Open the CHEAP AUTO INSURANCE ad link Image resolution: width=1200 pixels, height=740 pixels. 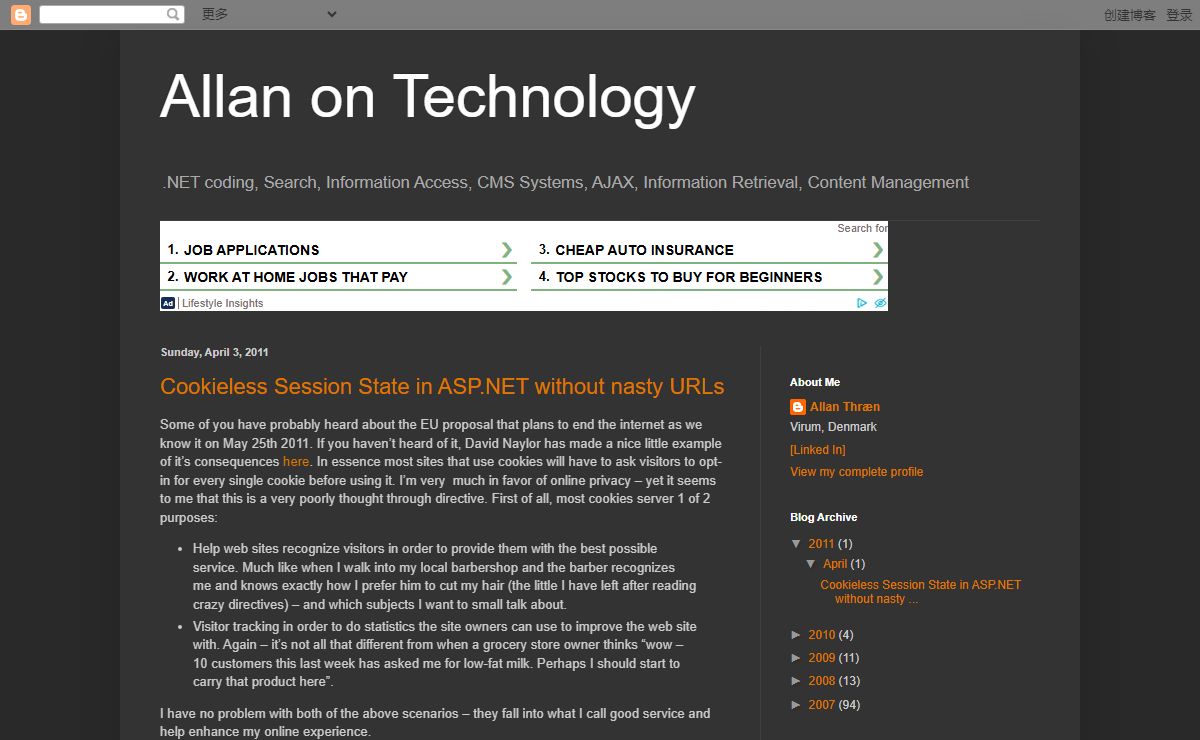pos(644,250)
